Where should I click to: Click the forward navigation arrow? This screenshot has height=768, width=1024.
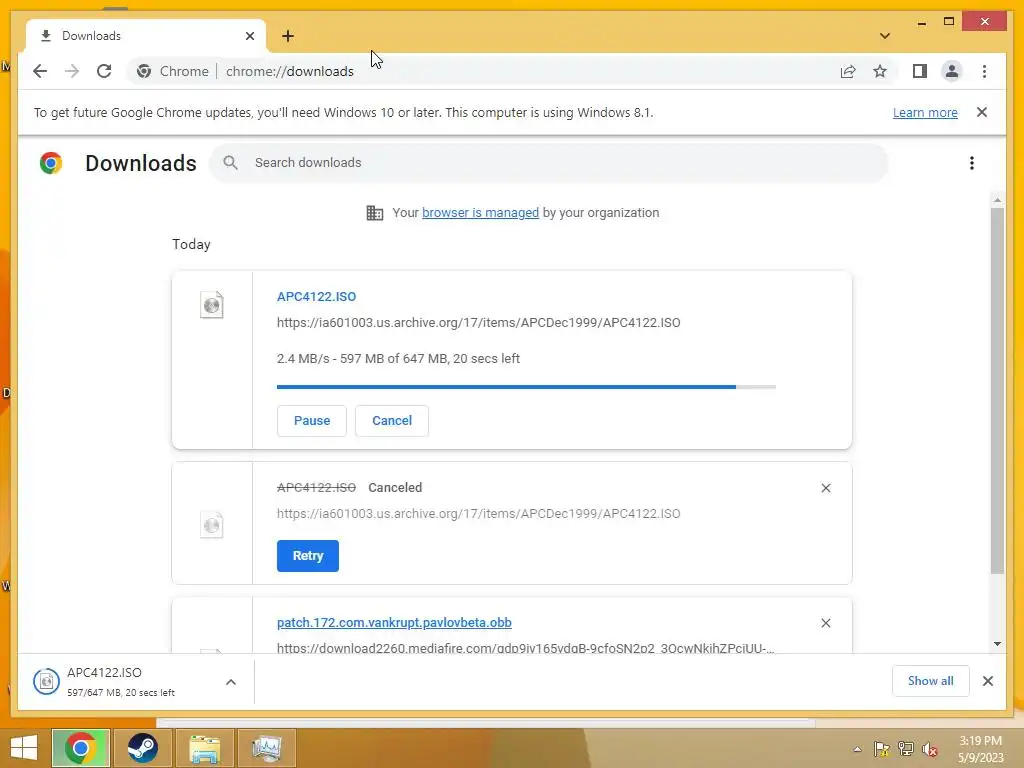tap(72, 71)
